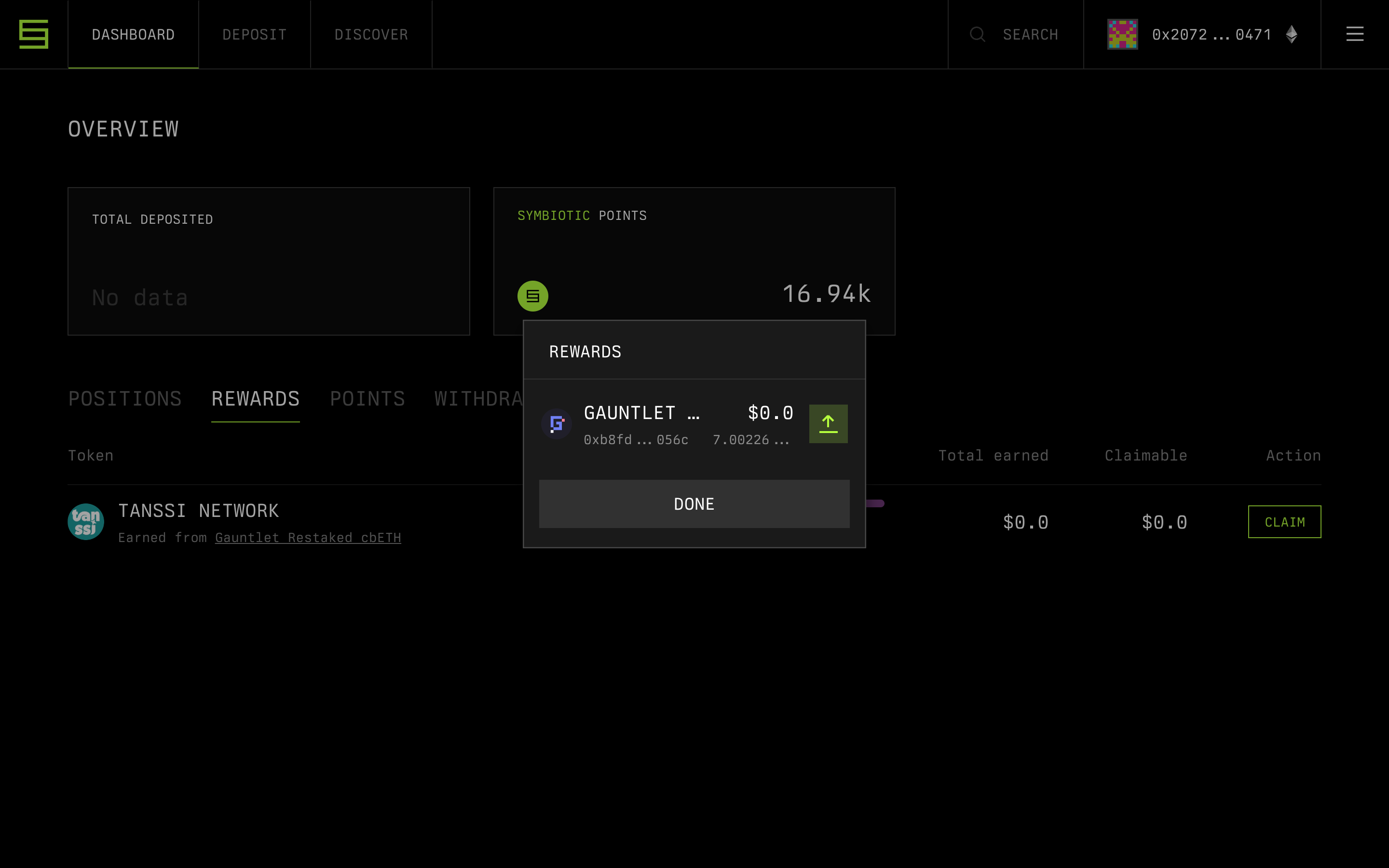Click the Symbiotic Points card title
This screenshot has width=1389, height=868.
[x=582, y=216]
